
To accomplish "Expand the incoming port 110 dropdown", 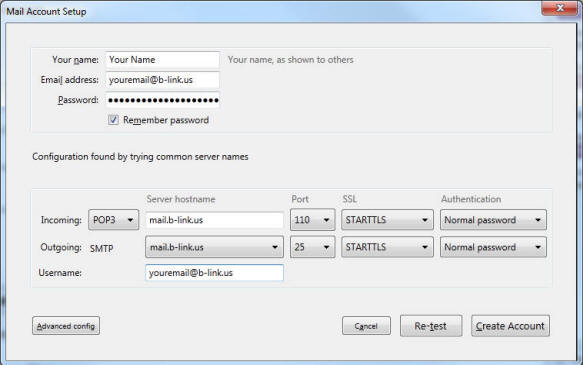I will pos(312,220).
